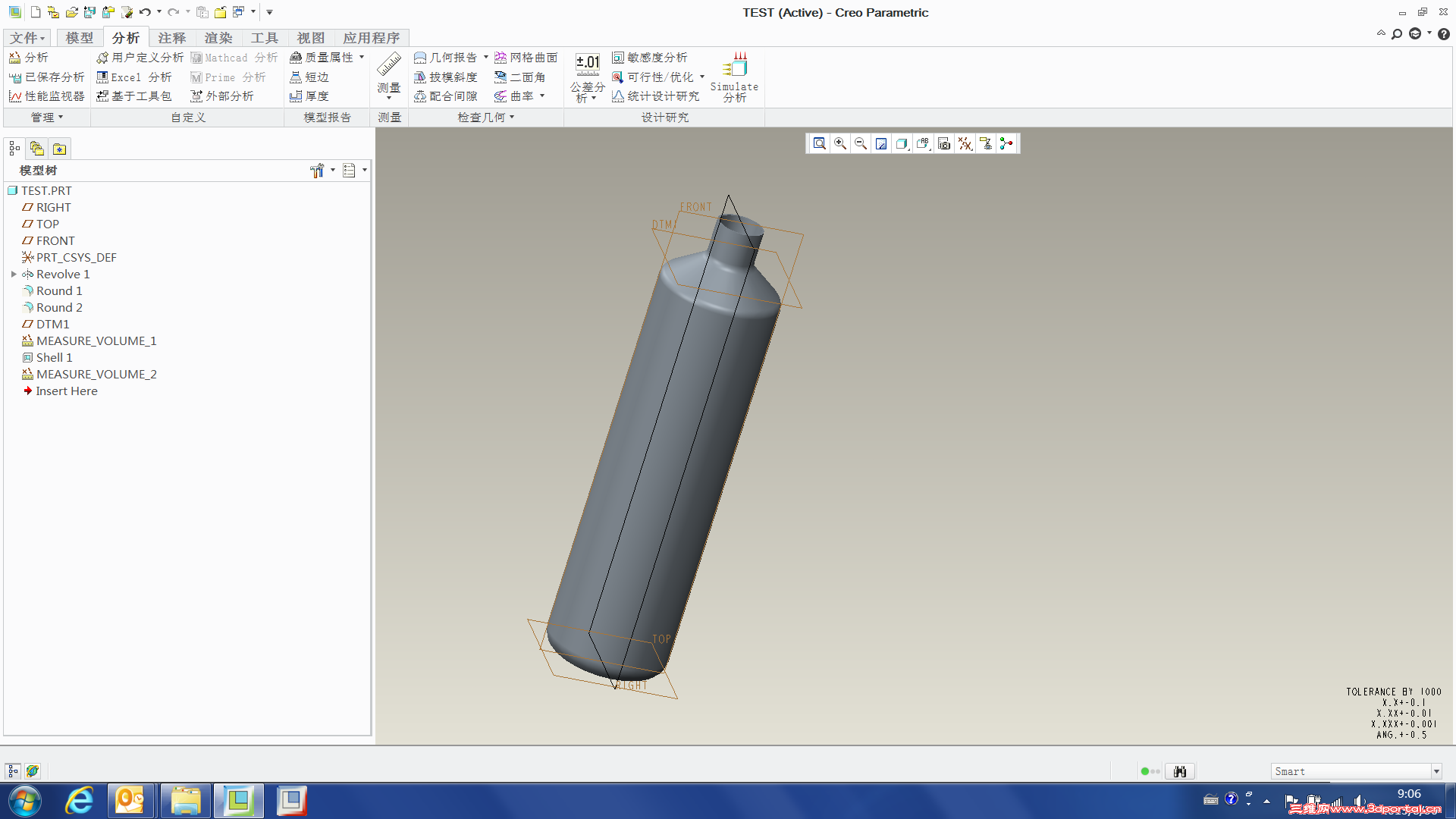
Task: Click the Mass Properties button
Action: coord(322,58)
